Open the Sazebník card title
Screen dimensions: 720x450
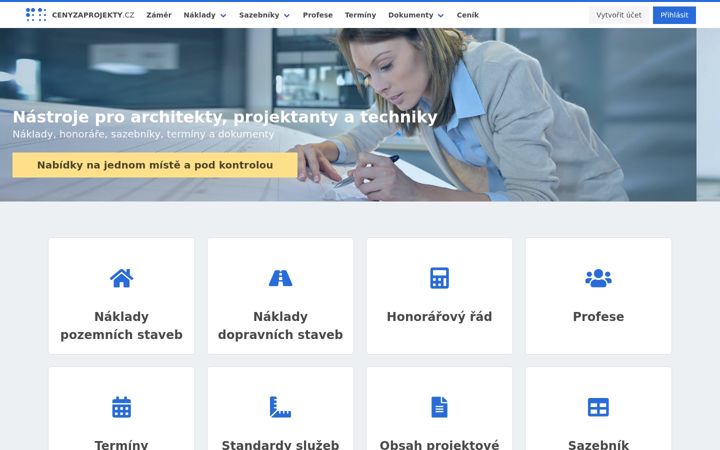[598, 444]
